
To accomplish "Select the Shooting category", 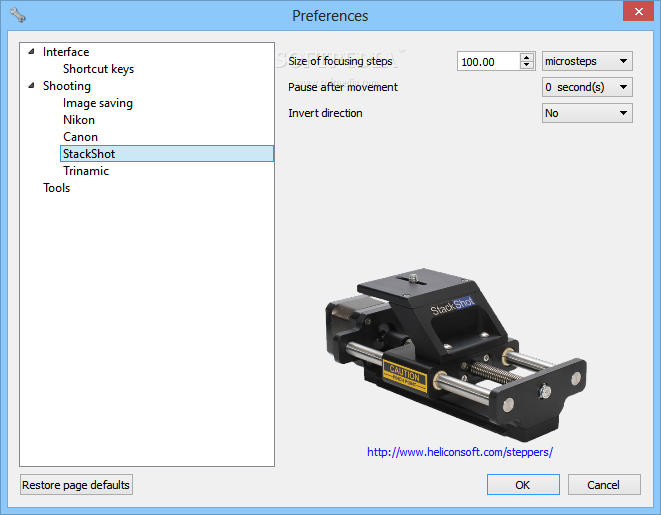I will coord(67,86).
